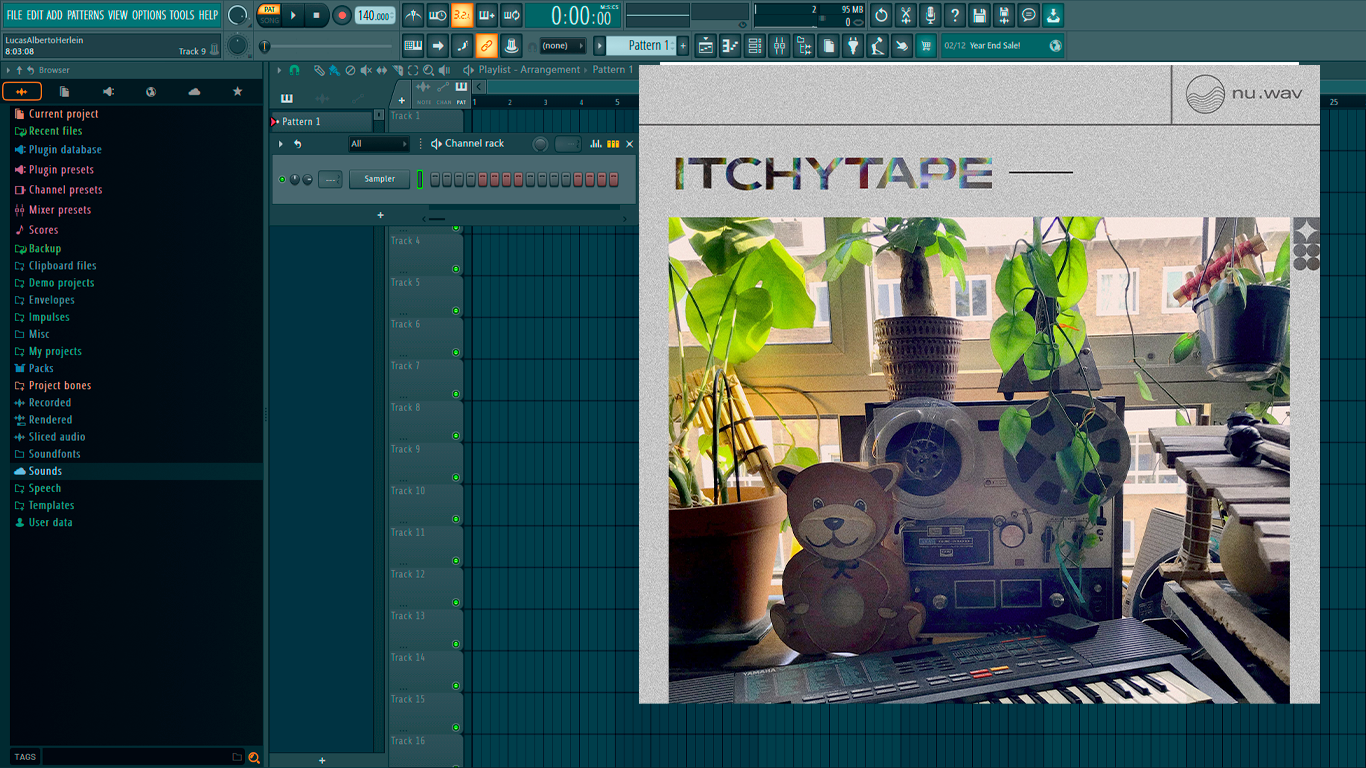The width and height of the screenshot is (1366, 768).
Task: Toggle the Sampler channel green mute light
Action: tap(282, 180)
